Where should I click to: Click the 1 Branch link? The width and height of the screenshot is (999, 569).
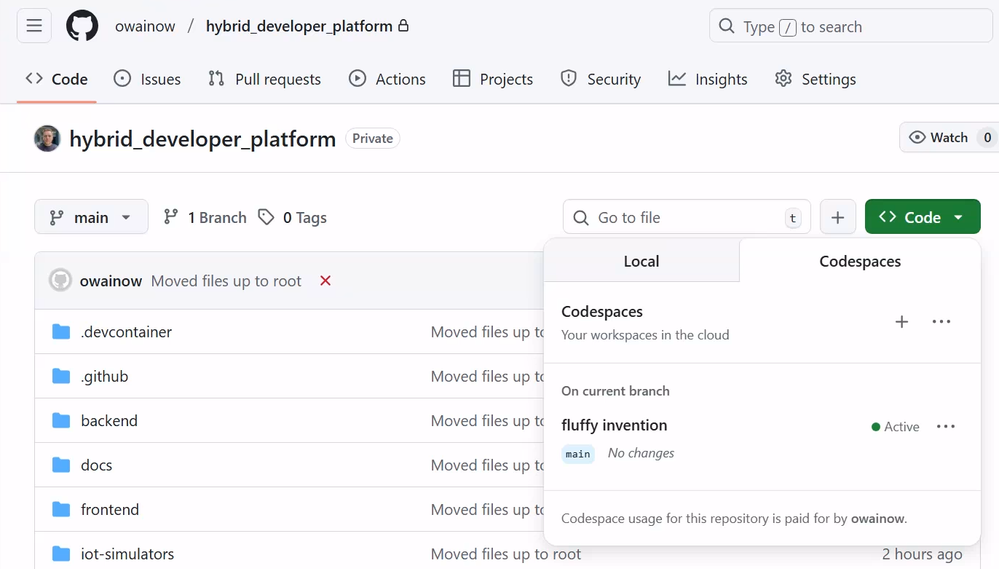tap(205, 217)
